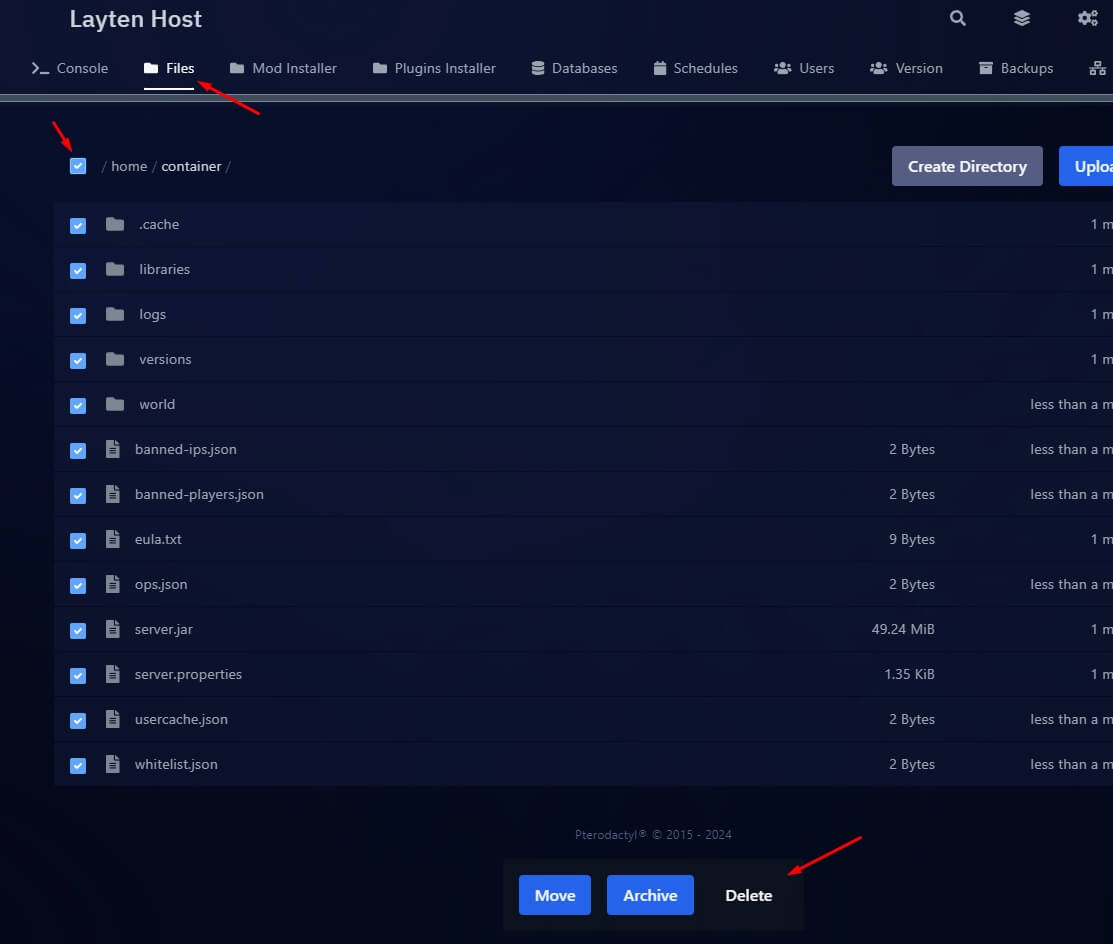Viewport: 1113px width, 944px height.
Task: Click the Upload button
Action: click(x=1086, y=166)
